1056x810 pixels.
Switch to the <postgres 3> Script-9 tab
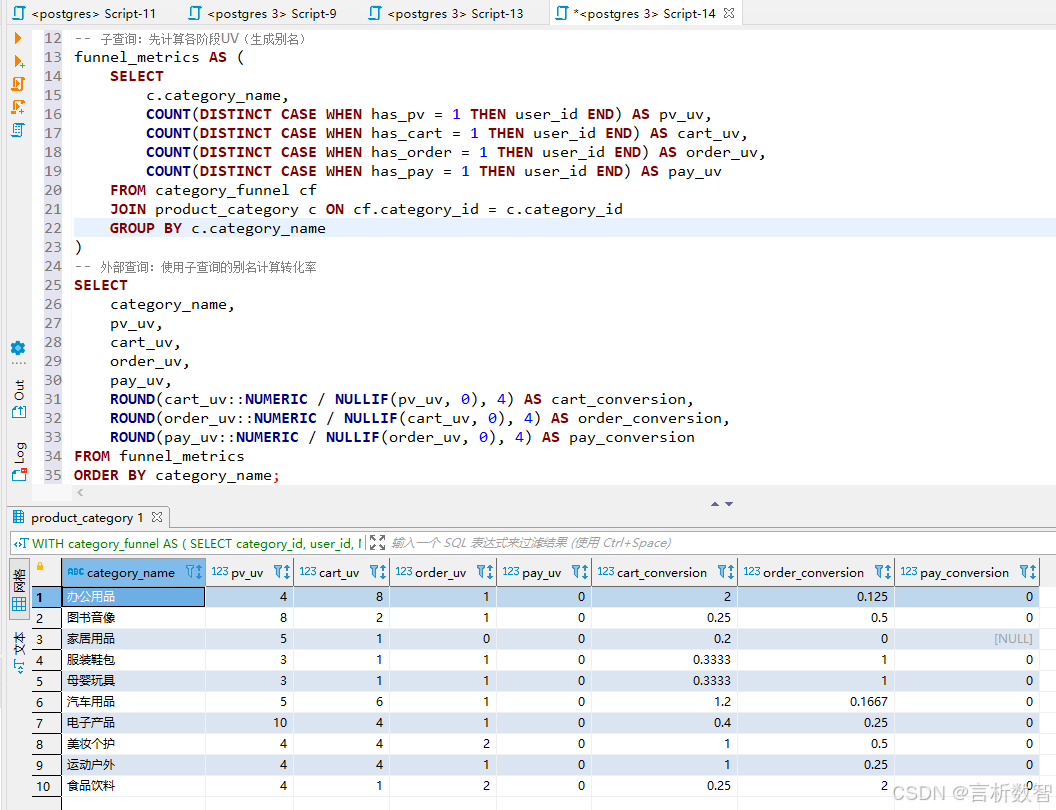click(x=263, y=13)
